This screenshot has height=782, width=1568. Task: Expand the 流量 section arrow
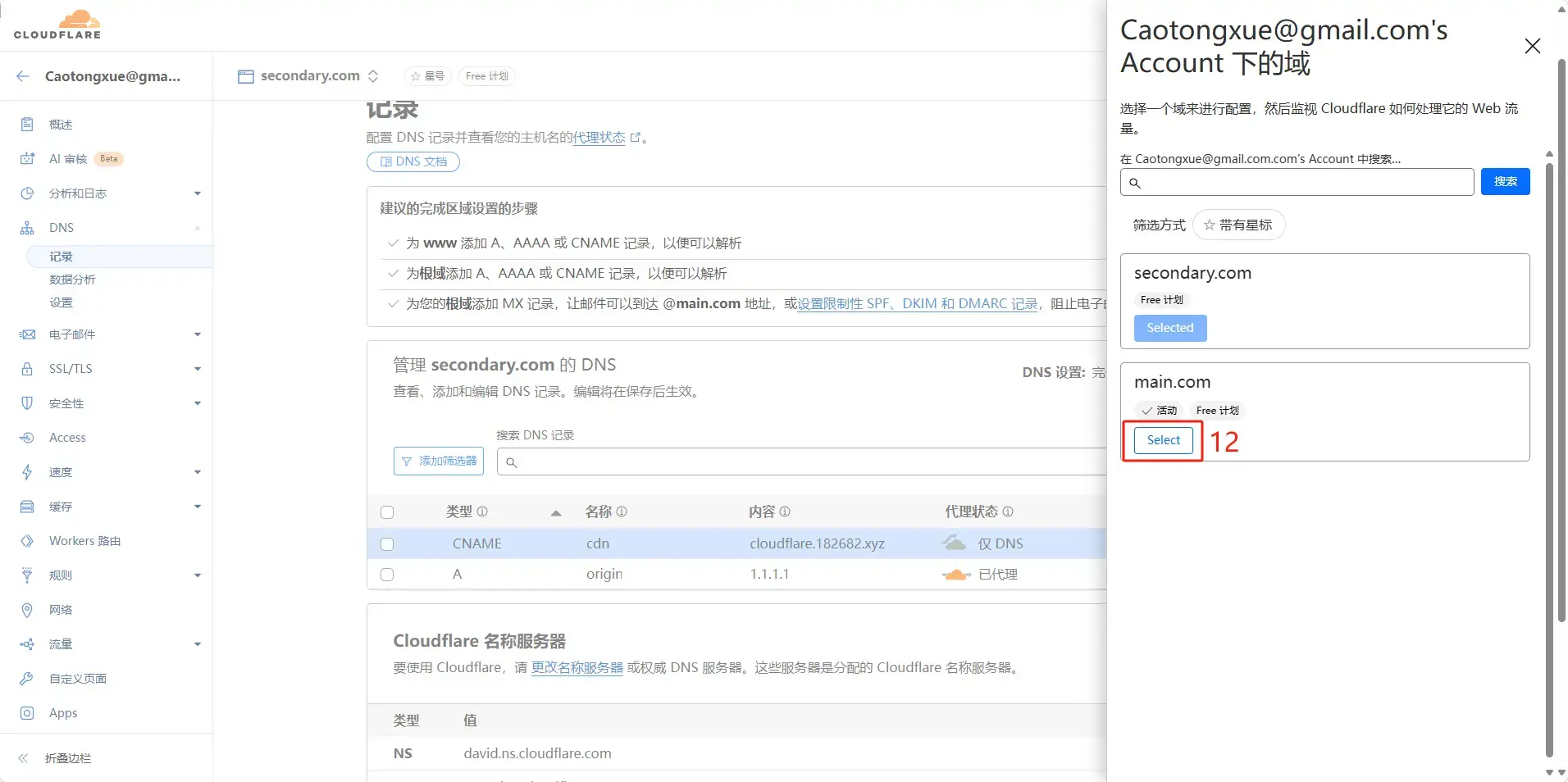(198, 644)
